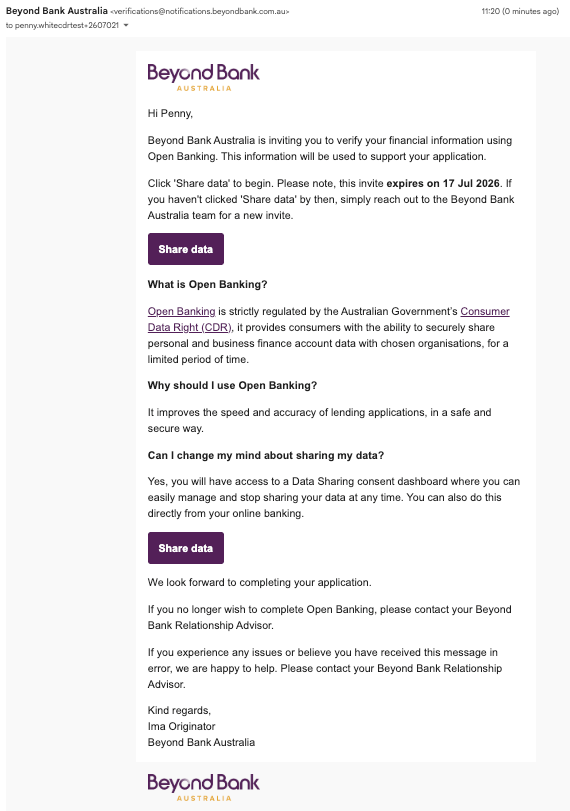Click the second Share data button above closing remarks
Screen dimensions: 570x811
[186, 548]
